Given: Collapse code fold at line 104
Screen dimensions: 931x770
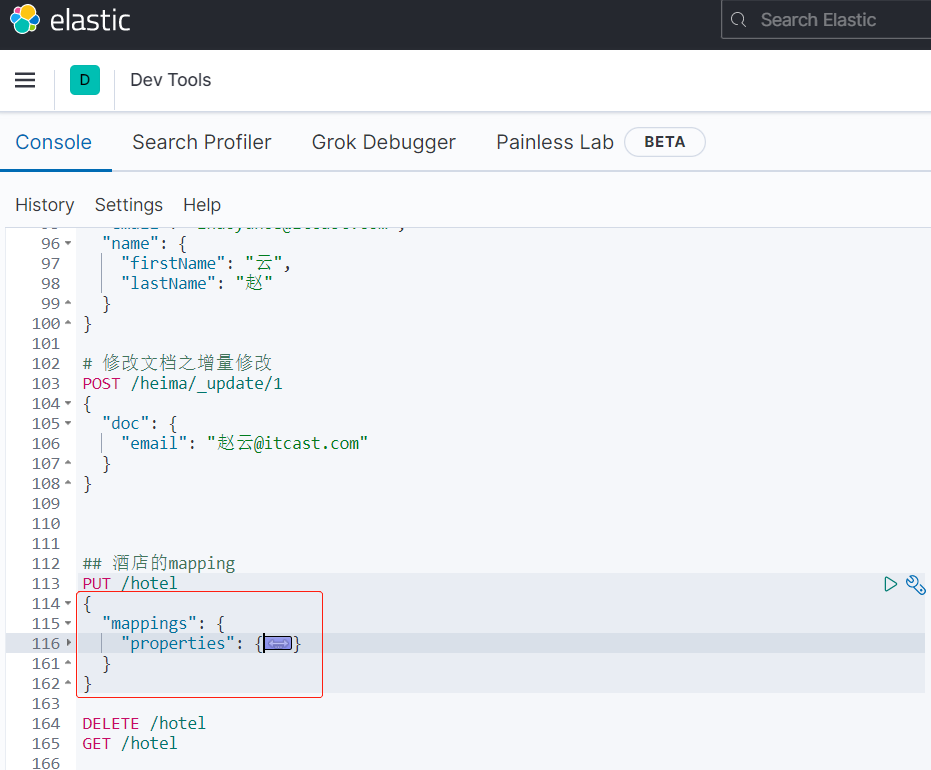Looking at the screenshot, I should click(68, 404).
